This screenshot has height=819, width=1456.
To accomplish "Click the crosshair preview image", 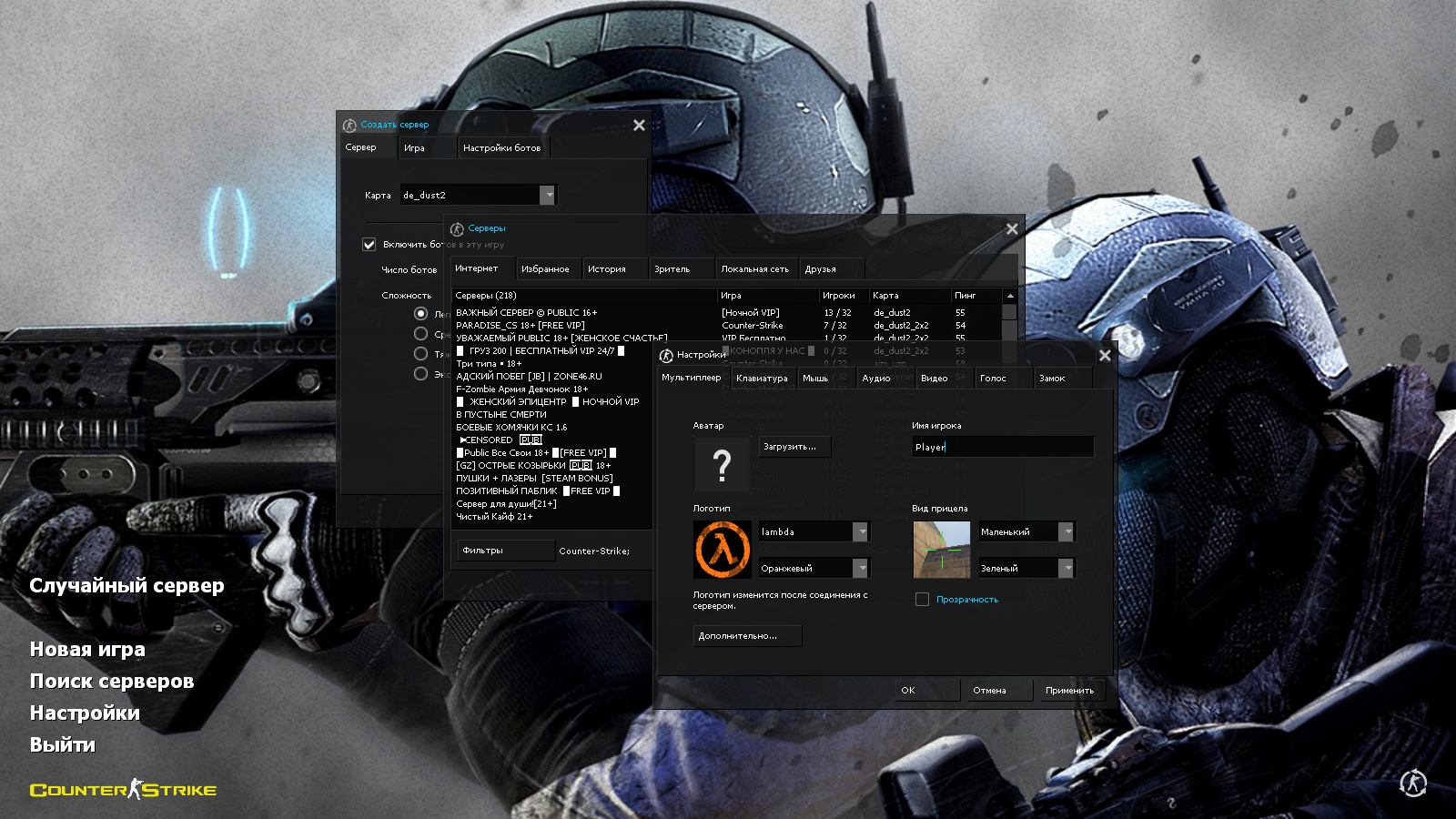I will coord(941,550).
